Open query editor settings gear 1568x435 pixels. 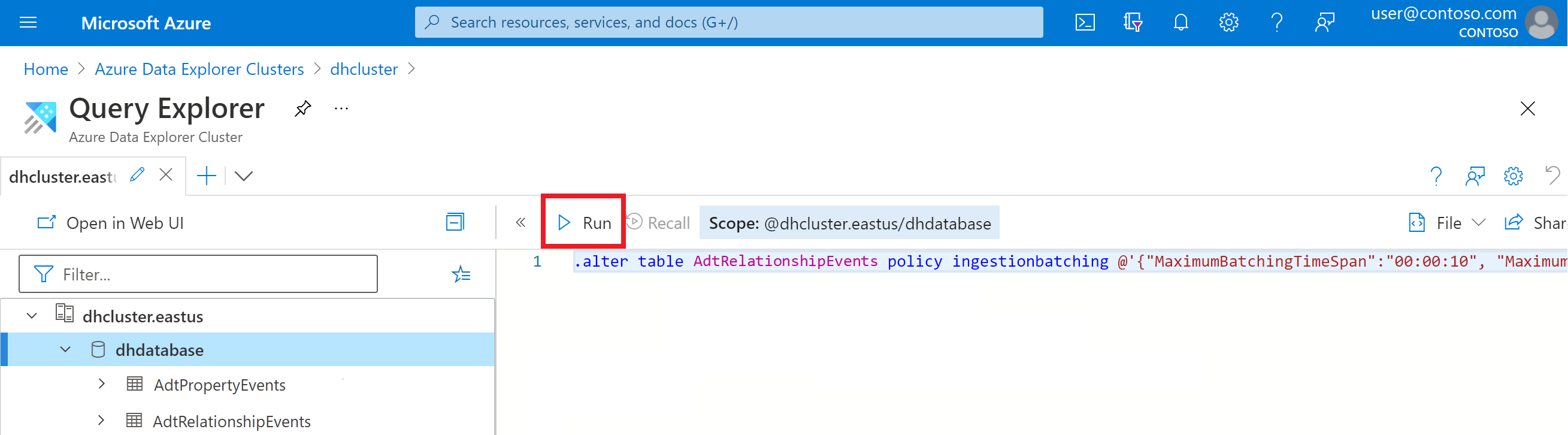(x=1513, y=177)
